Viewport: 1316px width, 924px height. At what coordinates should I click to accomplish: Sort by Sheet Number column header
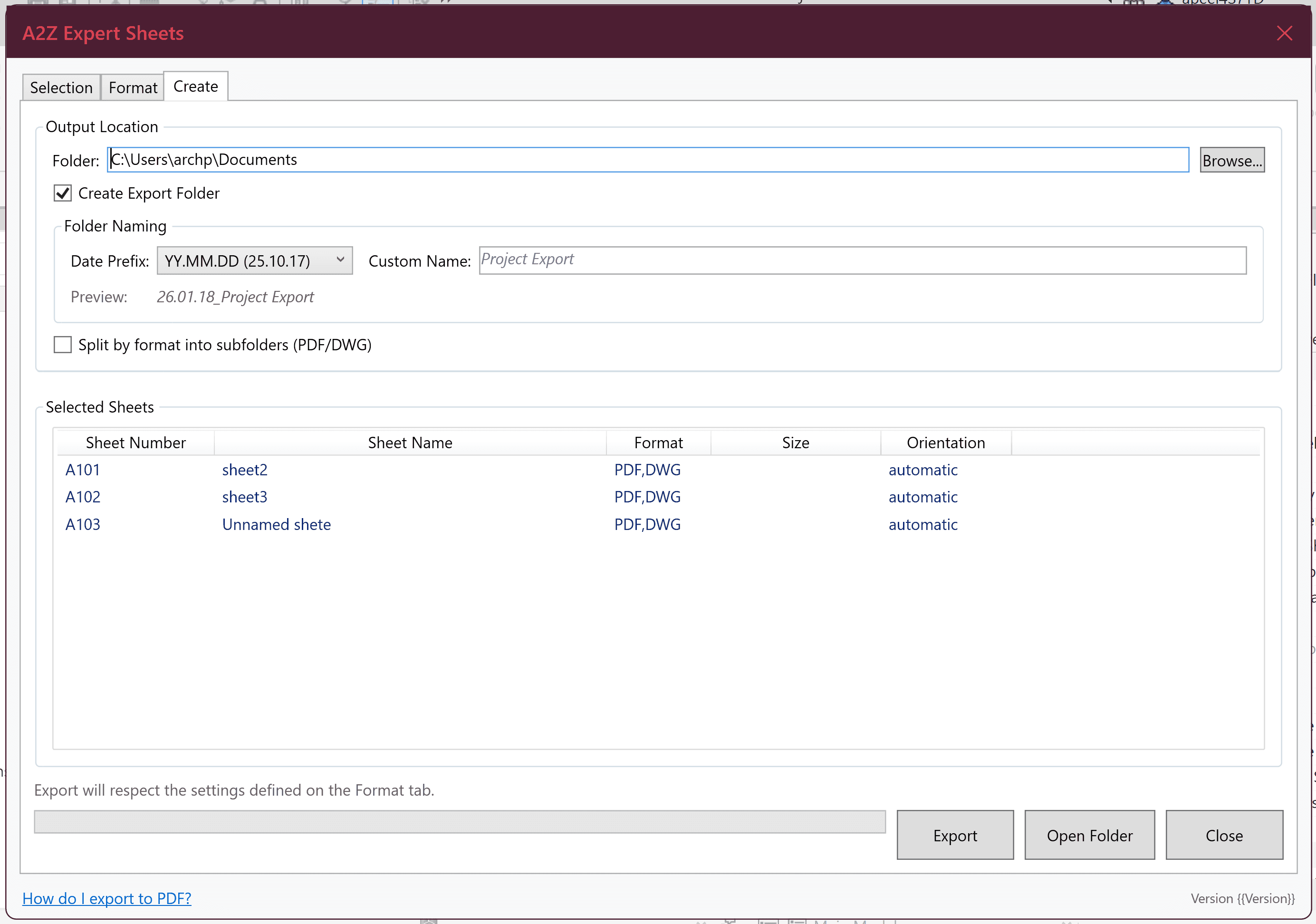(135, 443)
